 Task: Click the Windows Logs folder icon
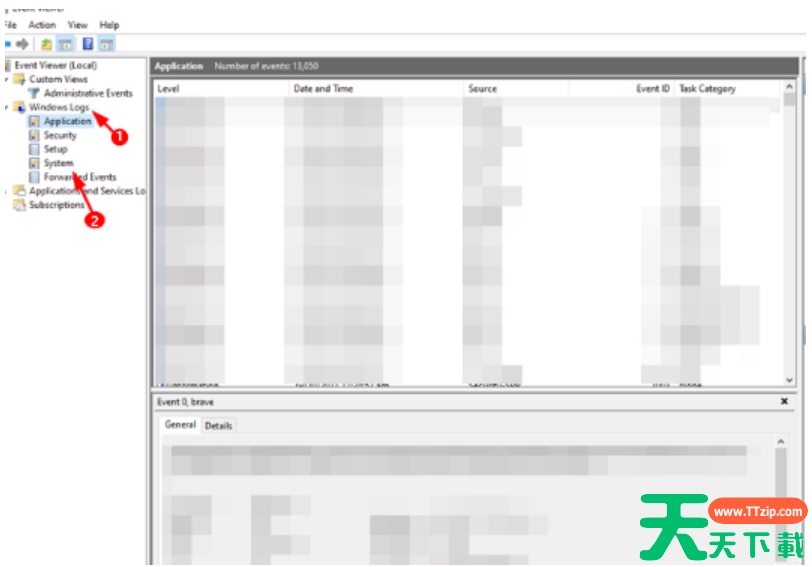(19, 107)
